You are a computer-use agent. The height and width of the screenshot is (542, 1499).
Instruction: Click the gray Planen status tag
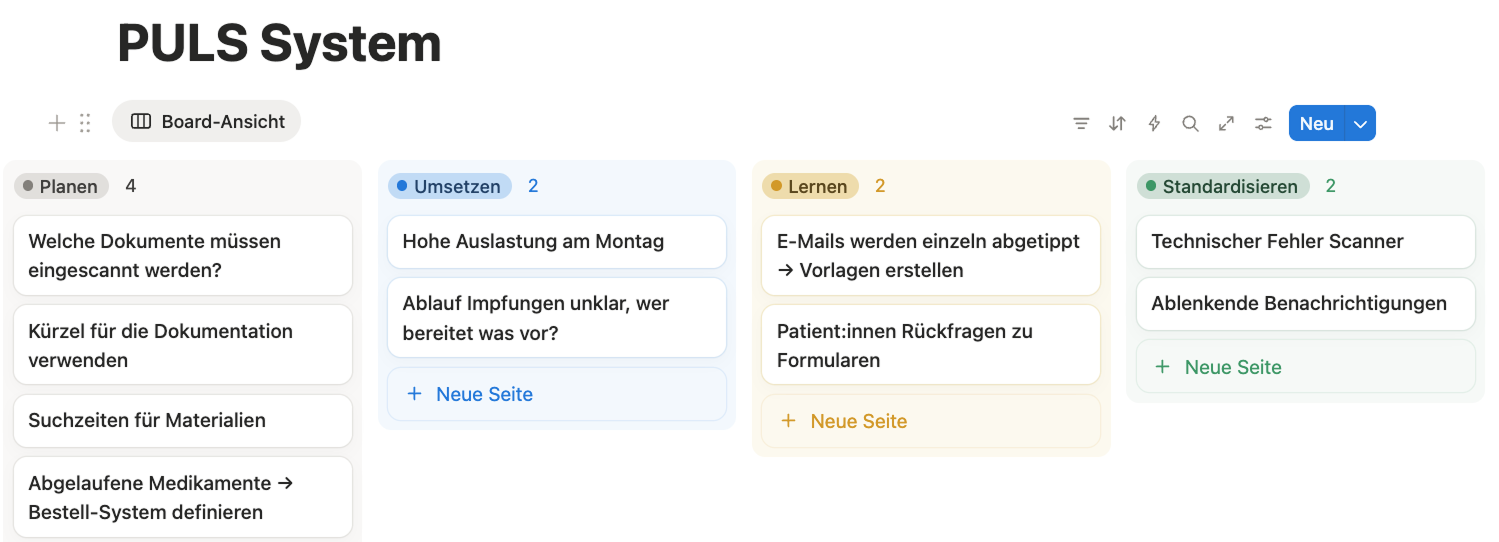(61, 186)
